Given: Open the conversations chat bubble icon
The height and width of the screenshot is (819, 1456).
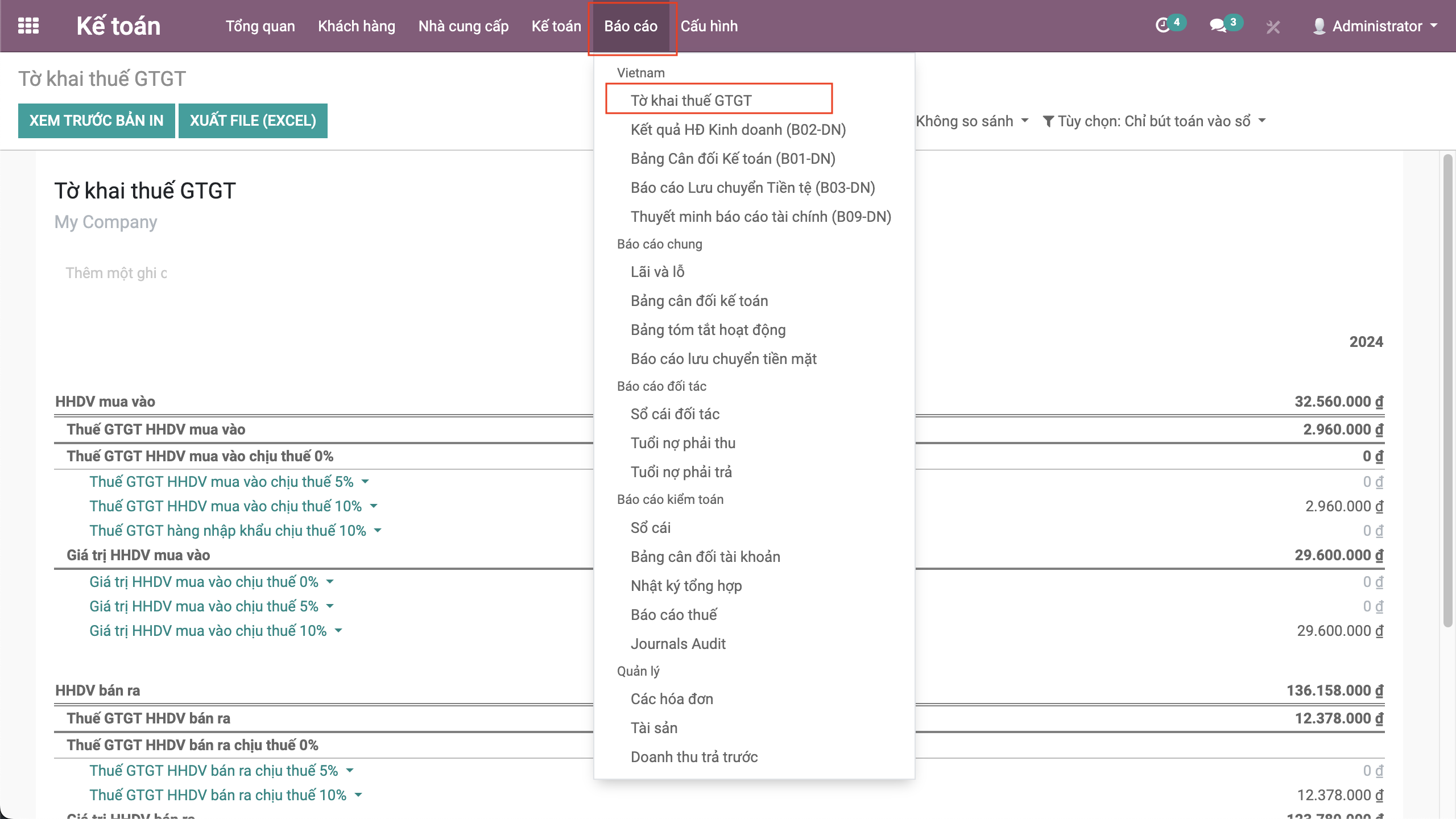Looking at the screenshot, I should point(1218,26).
